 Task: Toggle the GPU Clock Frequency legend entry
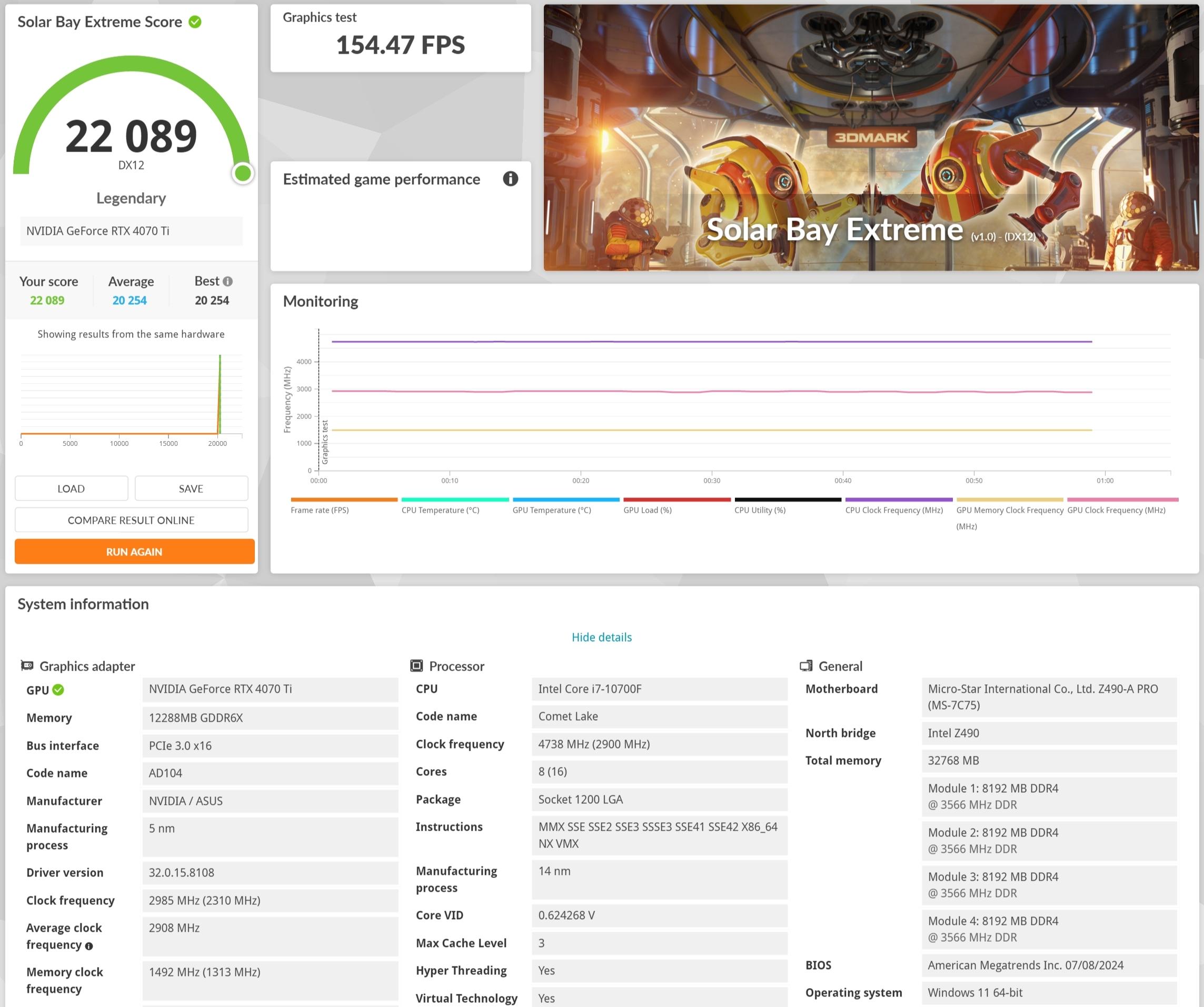coord(1116,510)
